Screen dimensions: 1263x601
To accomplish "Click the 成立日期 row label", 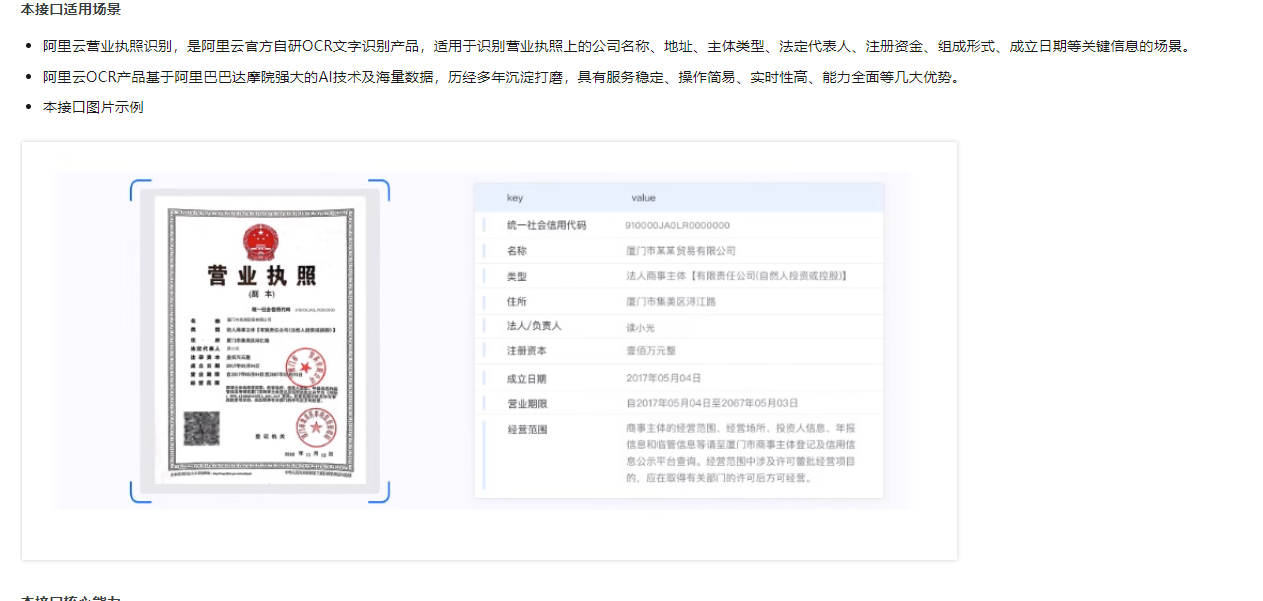I will [x=527, y=379].
